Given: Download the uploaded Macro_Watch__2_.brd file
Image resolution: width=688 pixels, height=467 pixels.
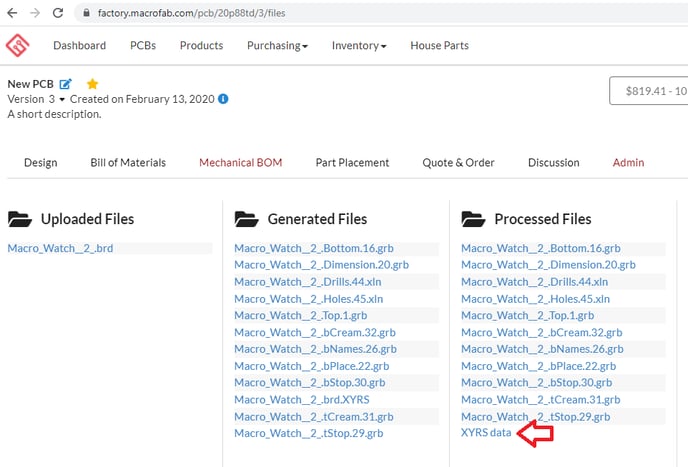Looking at the screenshot, I should (61, 248).
